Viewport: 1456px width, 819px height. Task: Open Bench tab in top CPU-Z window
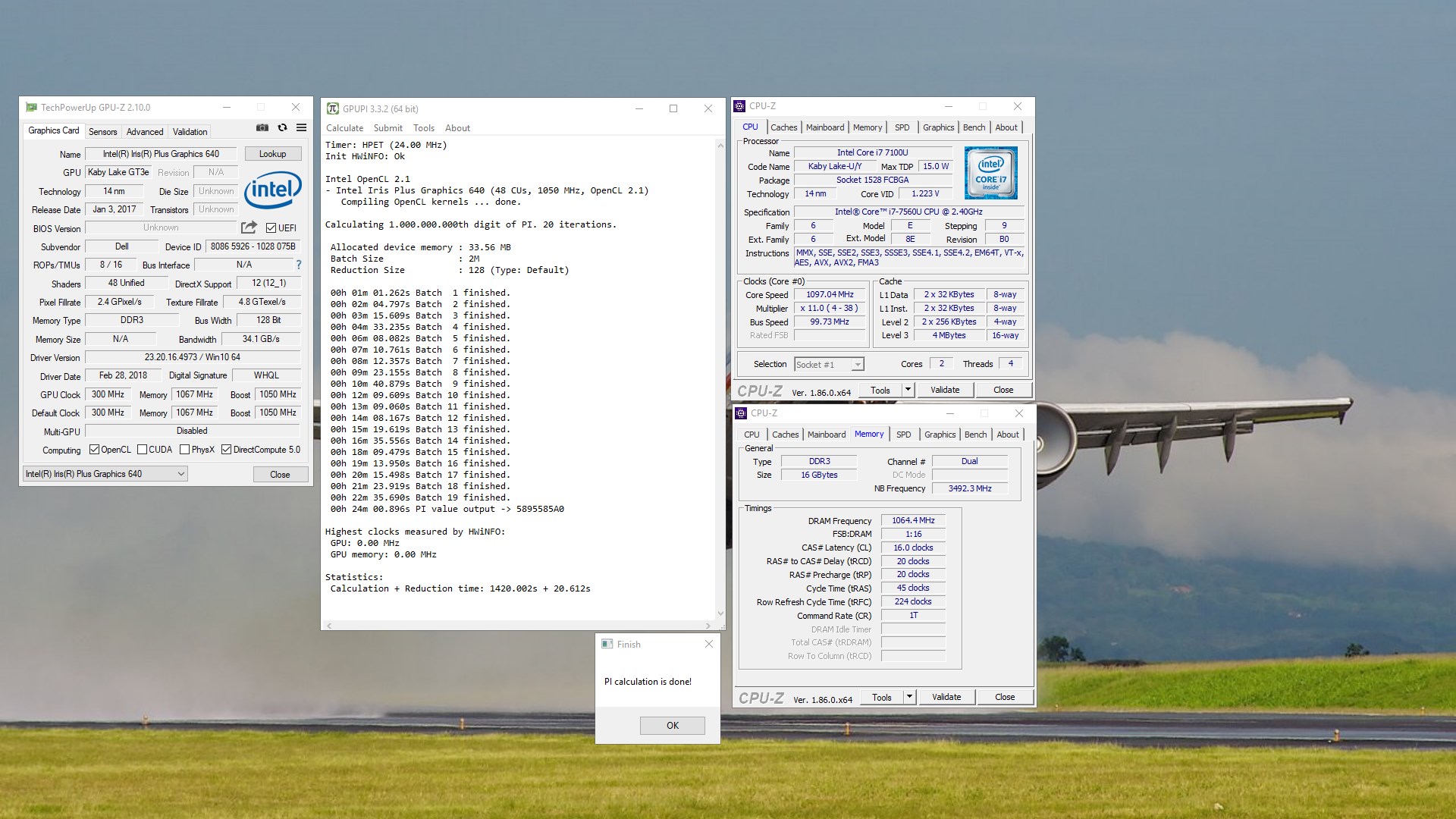click(974, 127)
